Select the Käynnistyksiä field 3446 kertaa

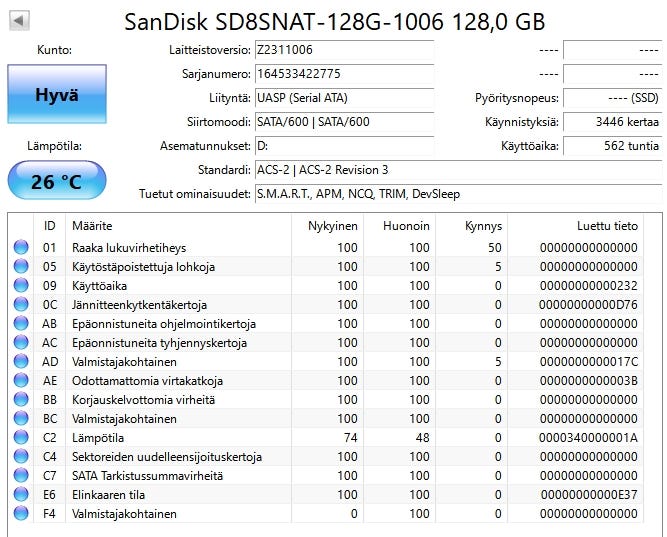click(x=613, y=122)
